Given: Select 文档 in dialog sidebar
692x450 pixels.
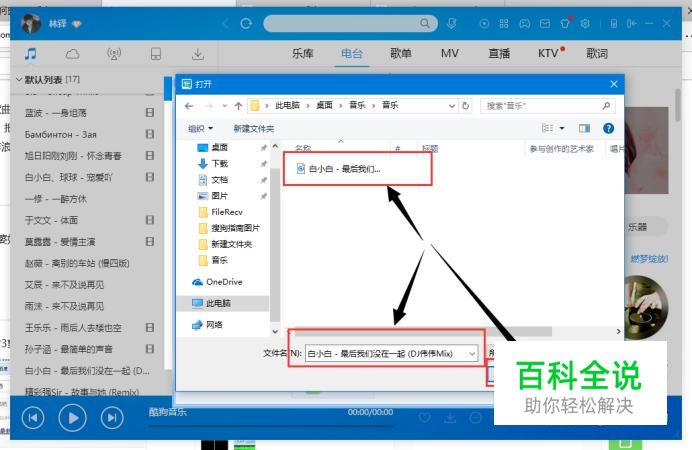Looking at the screenshot, I should click(219, 180).
